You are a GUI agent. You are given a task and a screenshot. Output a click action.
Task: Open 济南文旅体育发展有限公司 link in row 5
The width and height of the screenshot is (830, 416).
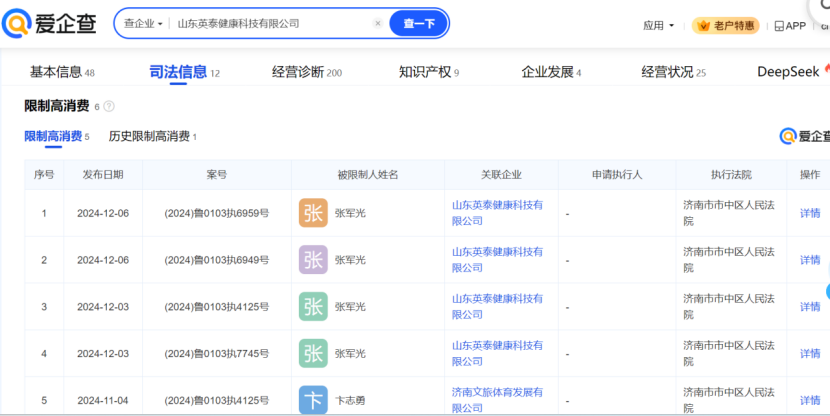point(497,400)
